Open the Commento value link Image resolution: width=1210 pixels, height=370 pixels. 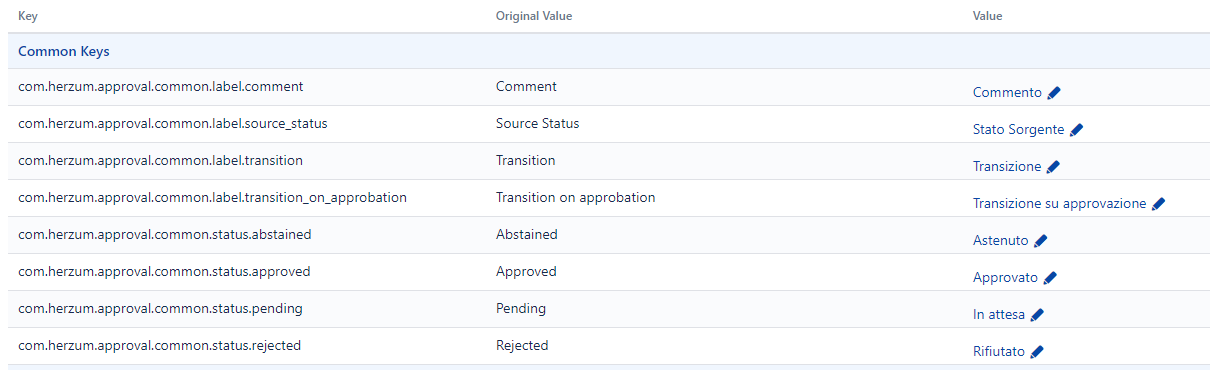pyautogui.click(x=1007, y=93)
